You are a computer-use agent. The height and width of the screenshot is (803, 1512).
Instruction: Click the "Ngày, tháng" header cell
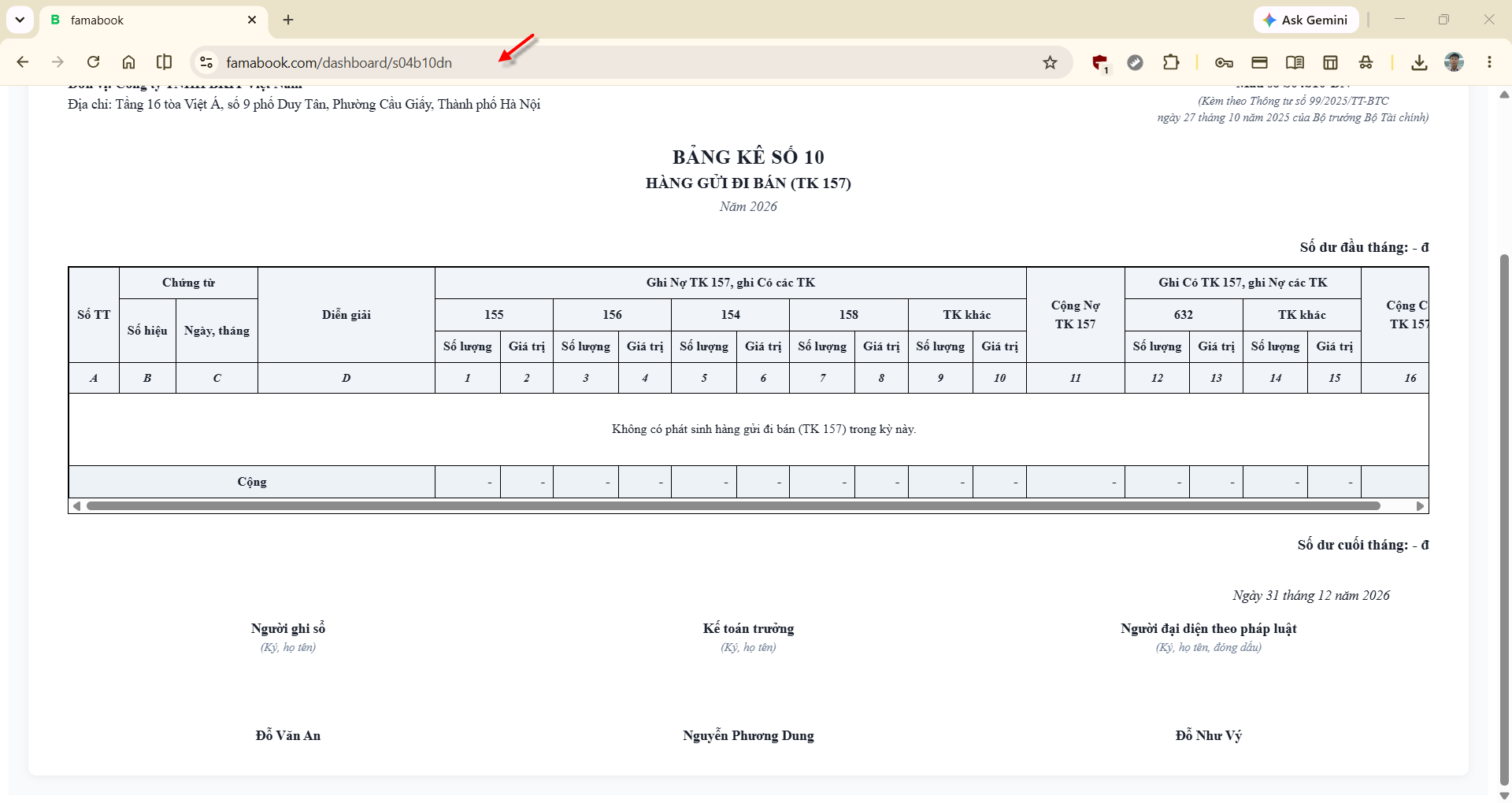[217, 331]
